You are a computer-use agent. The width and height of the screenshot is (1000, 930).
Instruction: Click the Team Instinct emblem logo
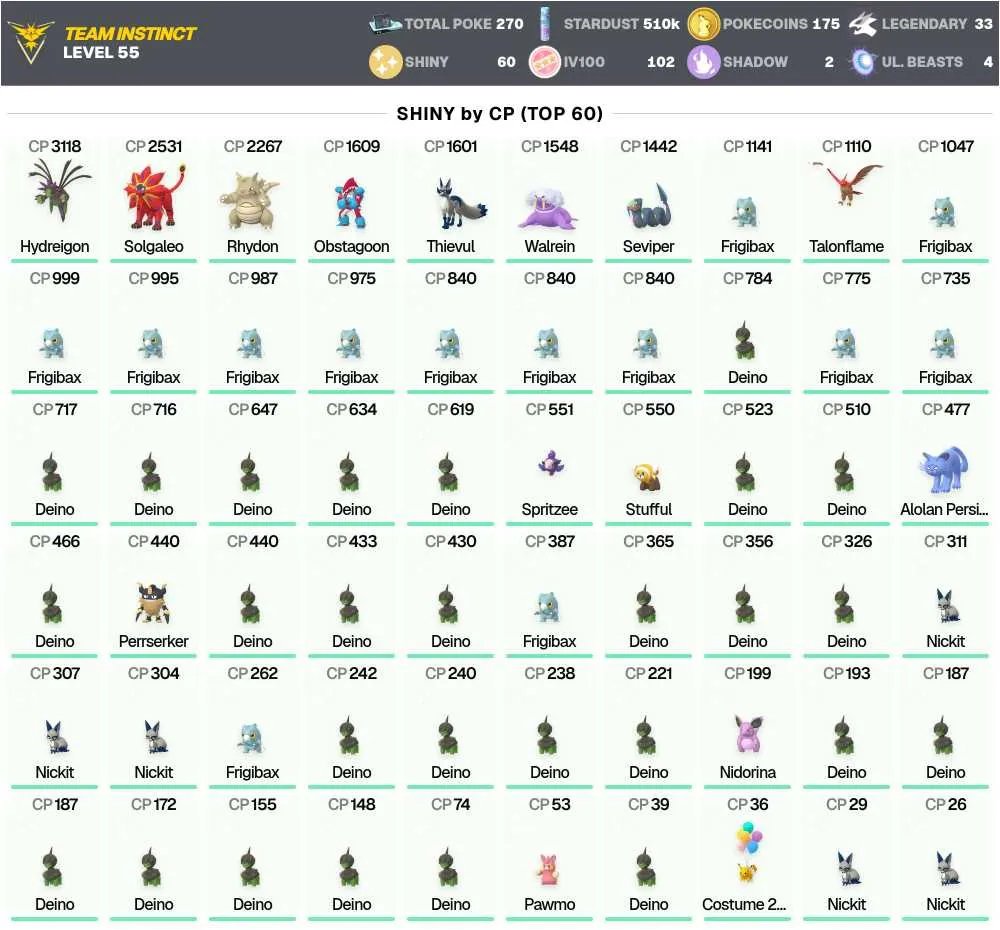click(x=30, y=43)
